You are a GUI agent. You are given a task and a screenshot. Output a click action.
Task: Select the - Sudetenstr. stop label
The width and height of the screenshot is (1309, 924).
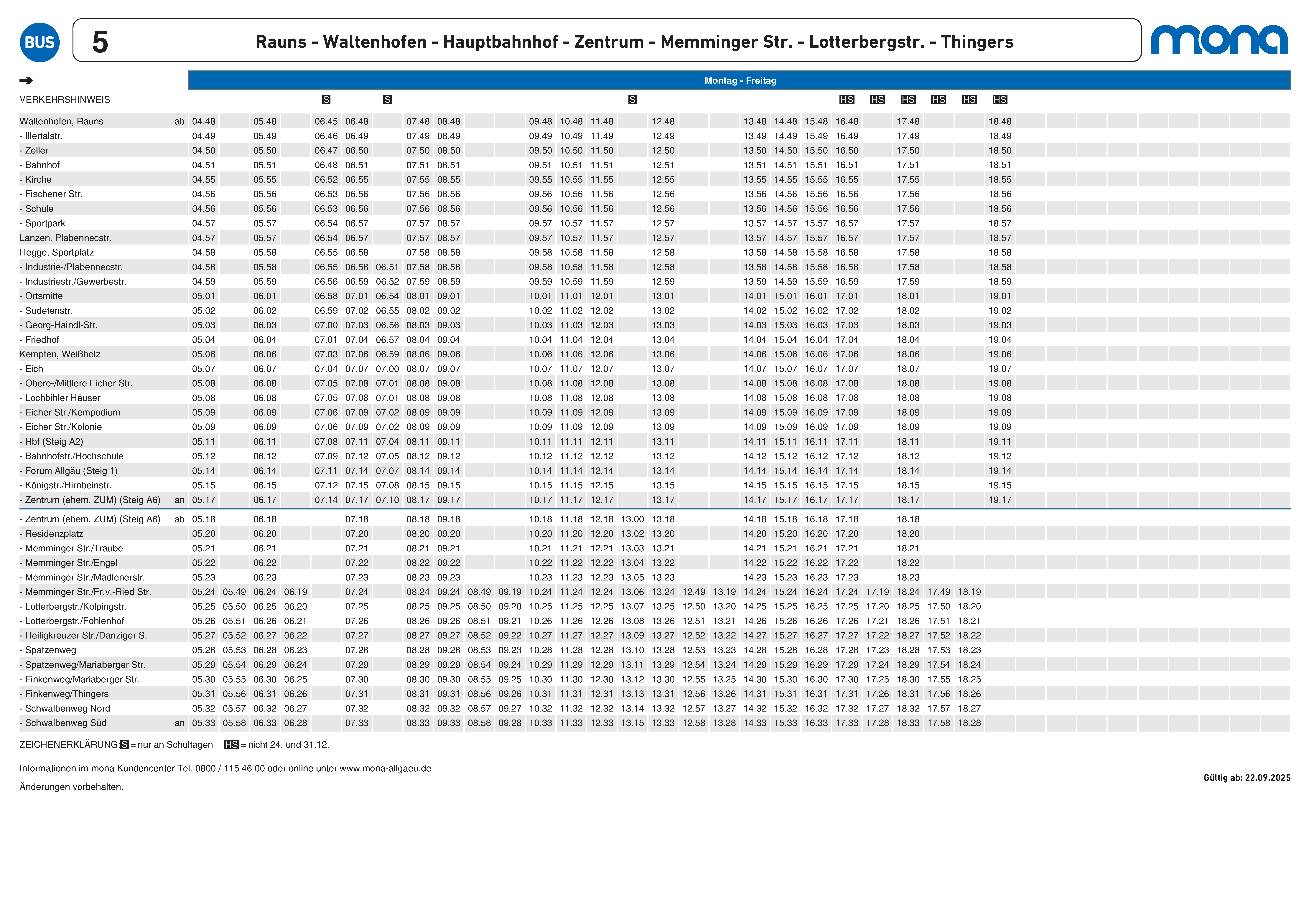point(46,311)
